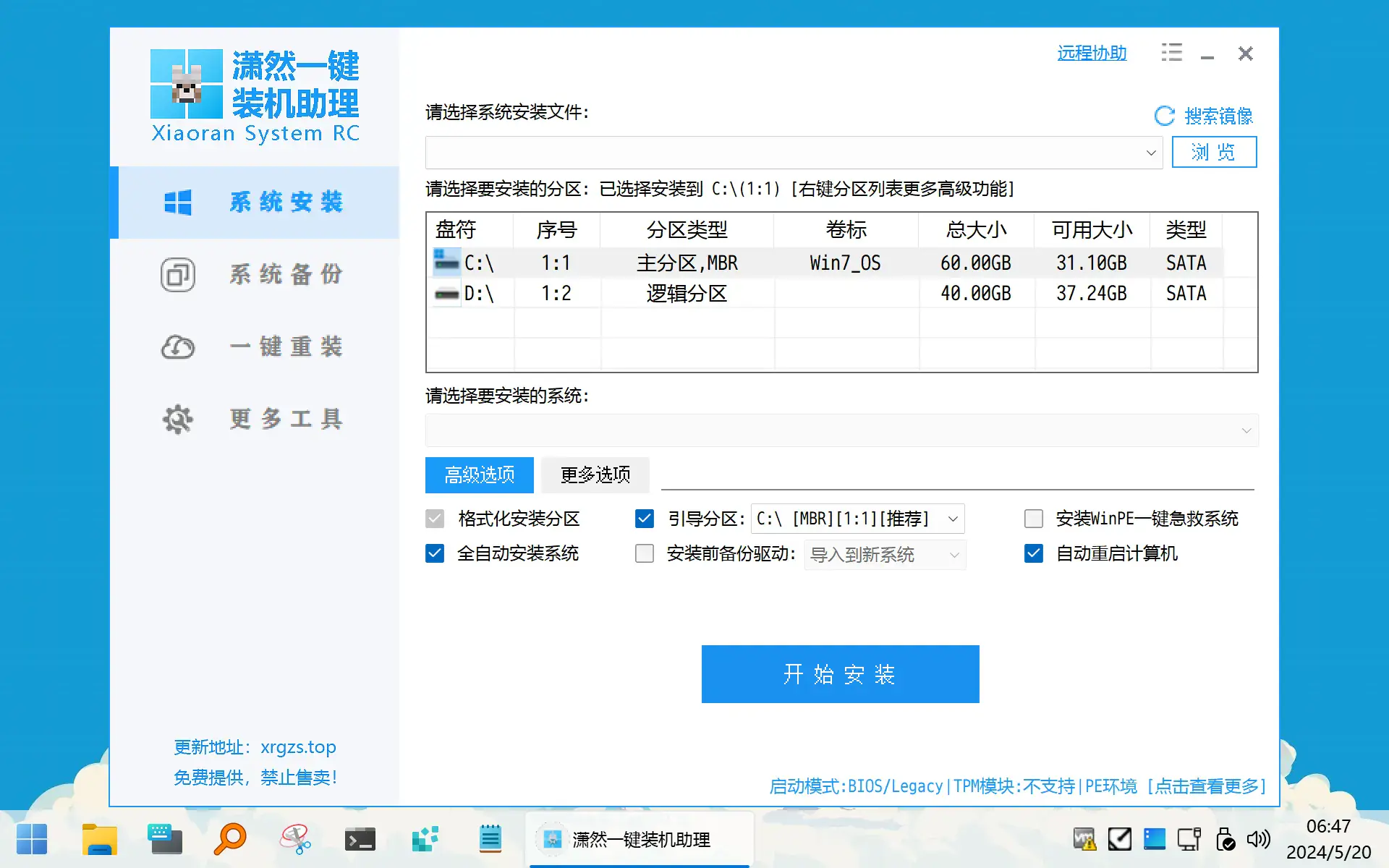
Task: Open 更多工具 via the gear icon
Action: (x=178, y=420)
